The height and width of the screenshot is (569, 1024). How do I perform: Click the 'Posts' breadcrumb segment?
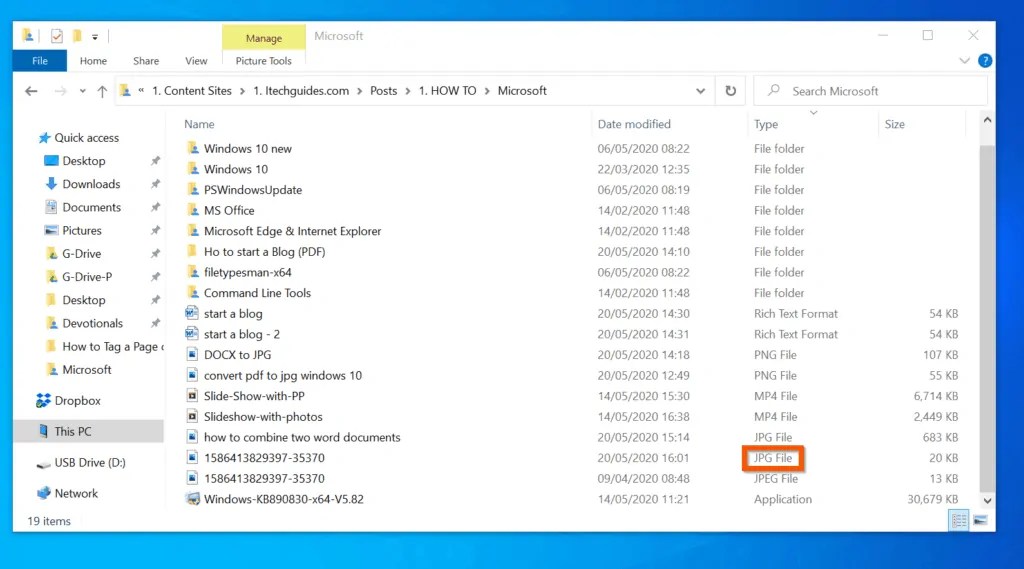point(383,91)
